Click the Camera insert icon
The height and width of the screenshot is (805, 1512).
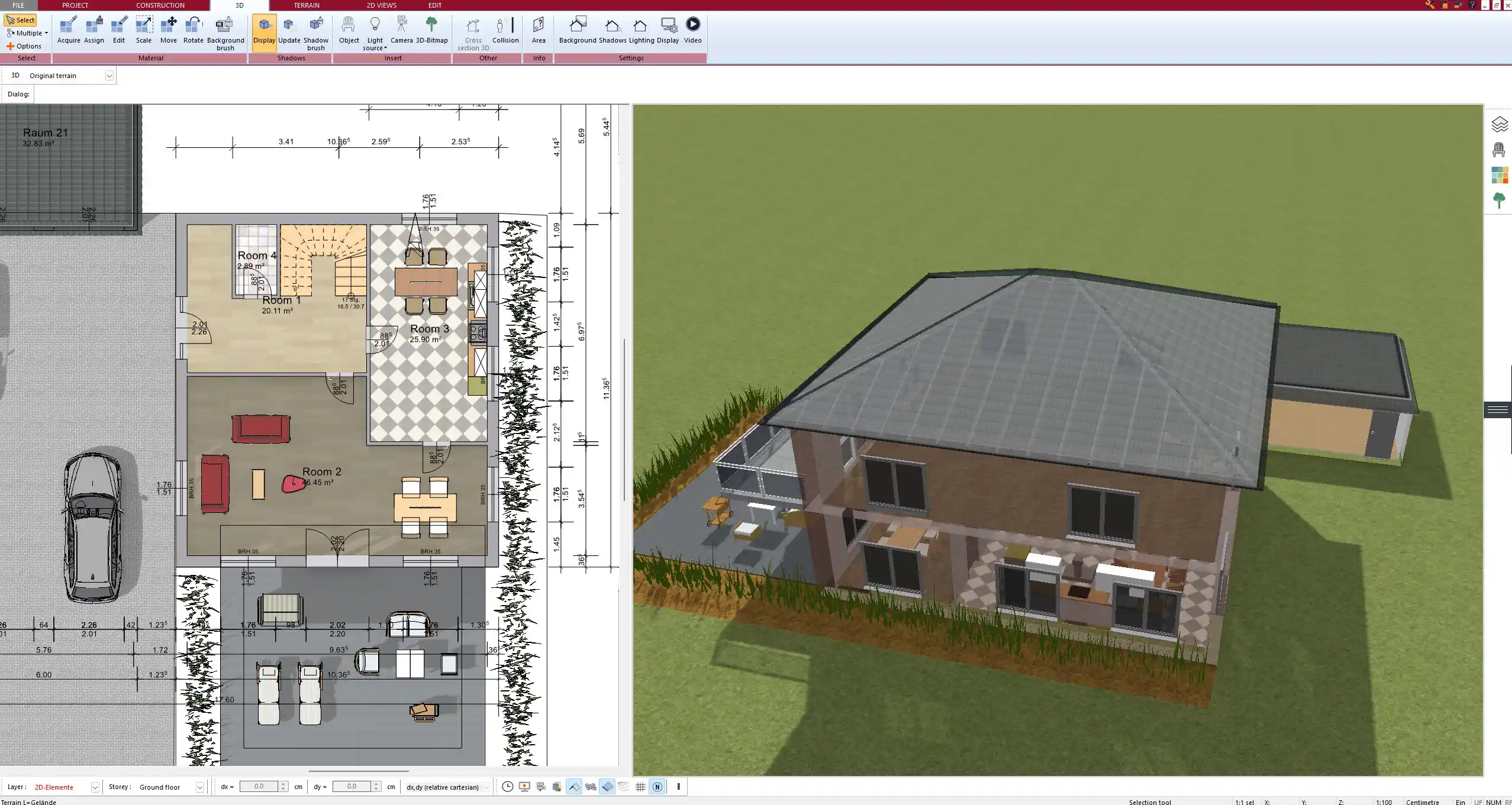401,30
